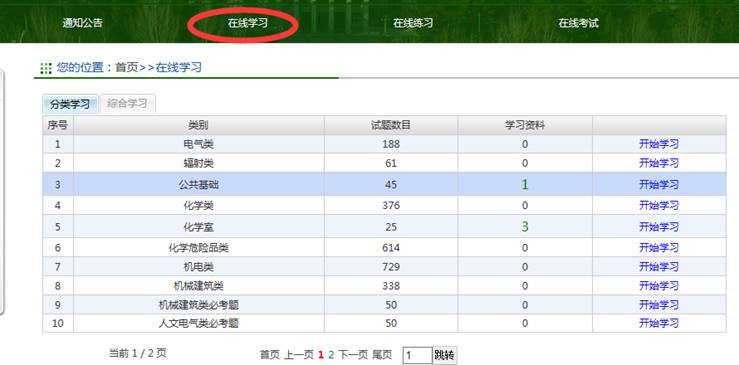Click the 首页 breadcrumb link
Image resolution: width=739 pixels, height=365 pixels.
pyautogui.click(x=127, y=67)
